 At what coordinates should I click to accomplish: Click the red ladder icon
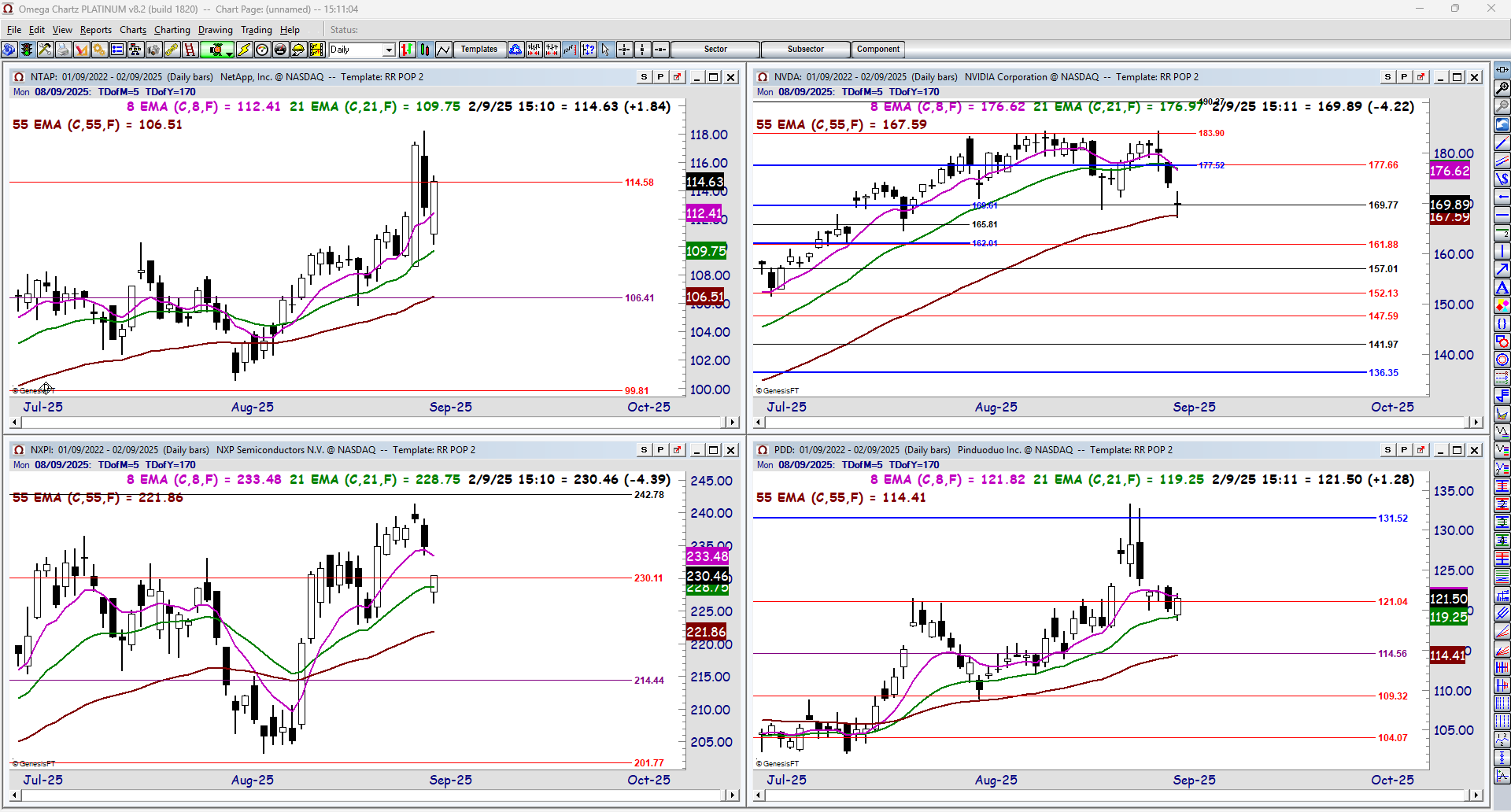[190, 50]
